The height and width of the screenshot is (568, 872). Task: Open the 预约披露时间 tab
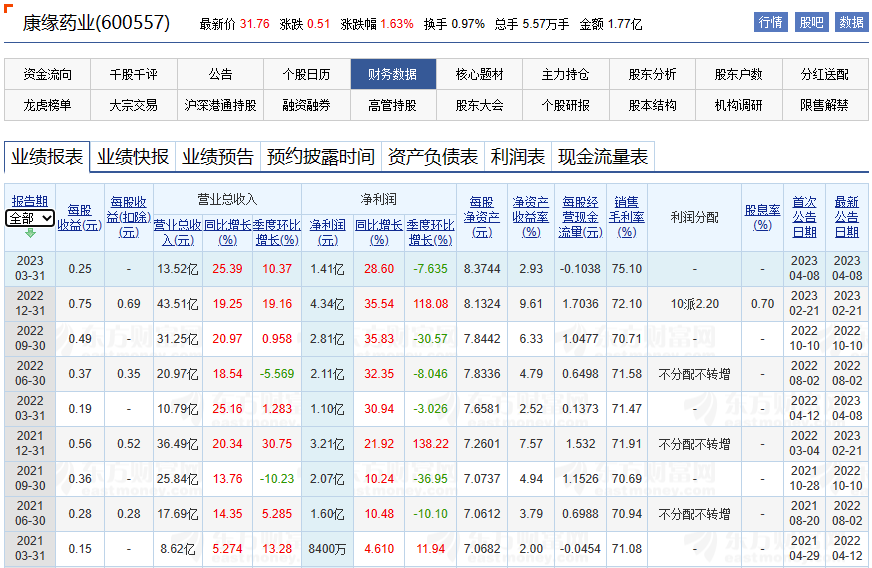[x=320, y=157]
